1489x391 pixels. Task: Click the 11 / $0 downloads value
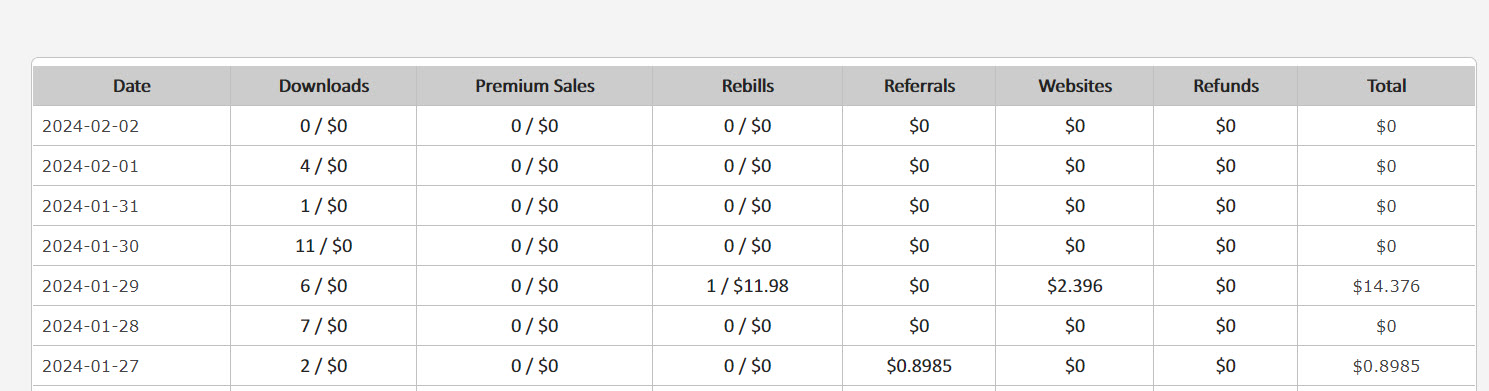[x=324, y=246]
